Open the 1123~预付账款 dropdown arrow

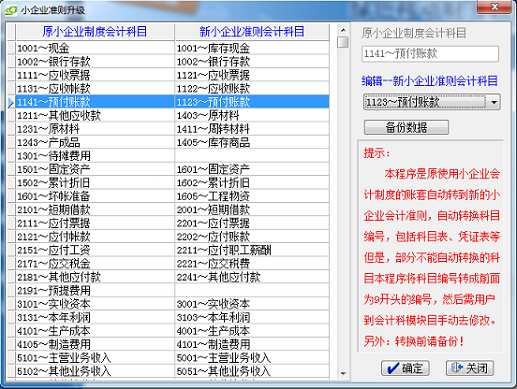coord(494,102)
